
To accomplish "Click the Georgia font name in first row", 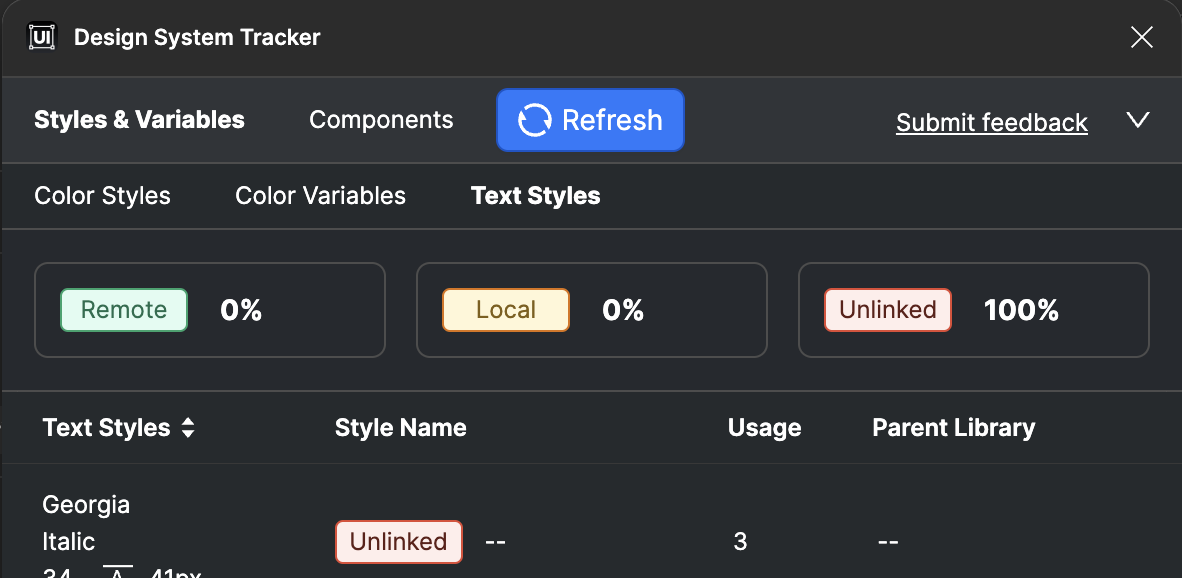I will (x=86, y=504).
